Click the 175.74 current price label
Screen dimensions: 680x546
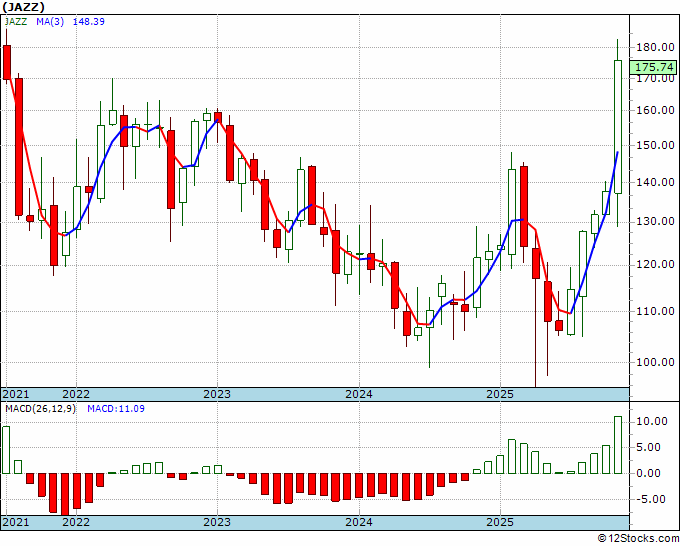coord(654,67)
